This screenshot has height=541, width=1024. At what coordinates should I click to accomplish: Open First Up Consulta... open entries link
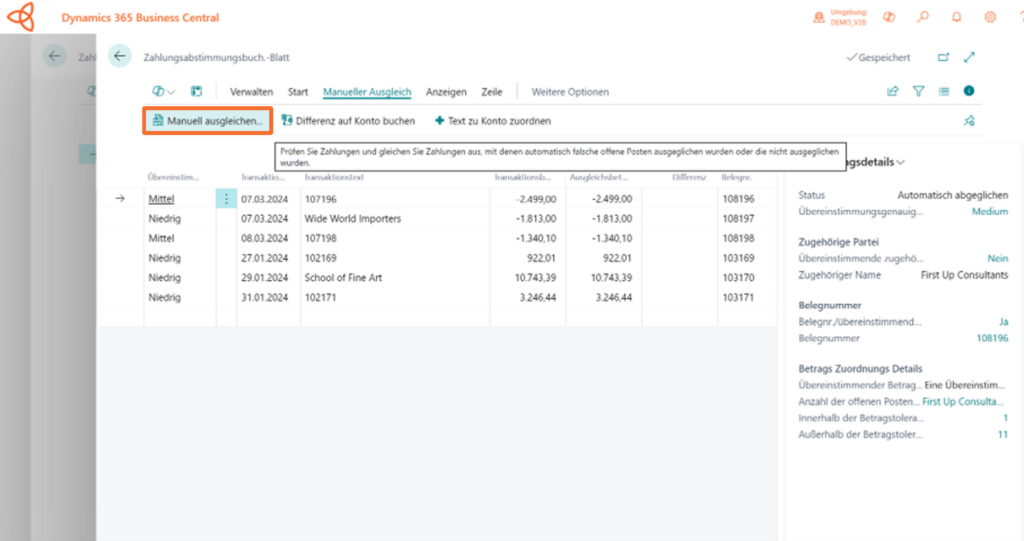(x=962, y=402)
